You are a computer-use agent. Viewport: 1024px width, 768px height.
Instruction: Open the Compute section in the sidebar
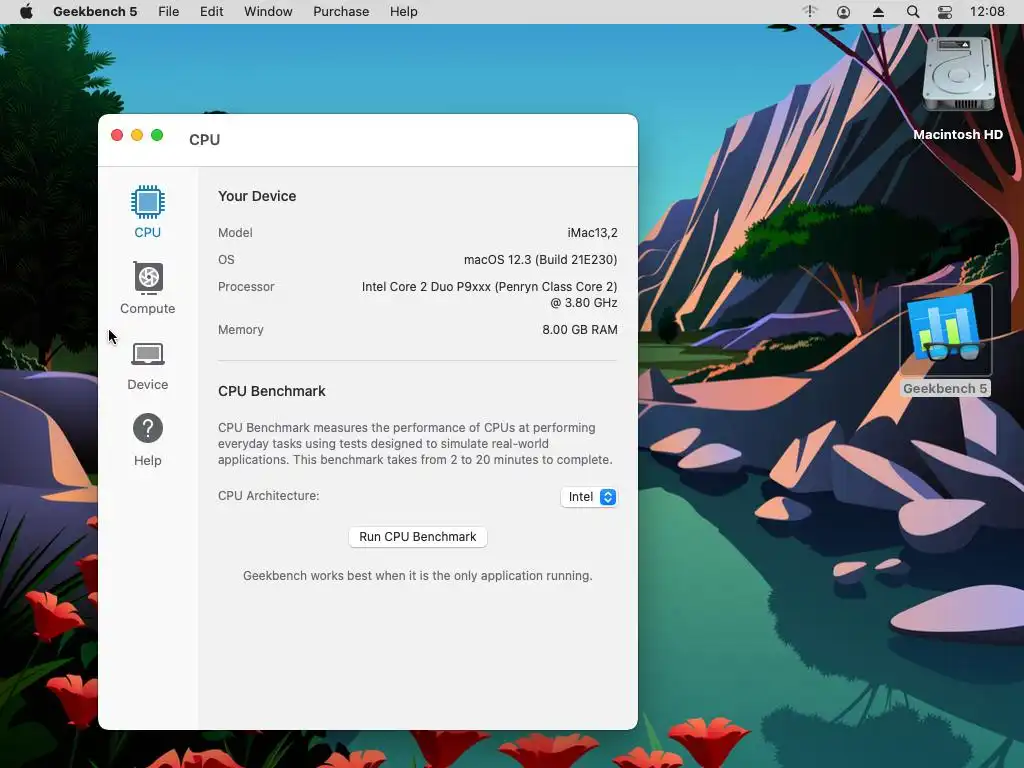pos(148,288)
